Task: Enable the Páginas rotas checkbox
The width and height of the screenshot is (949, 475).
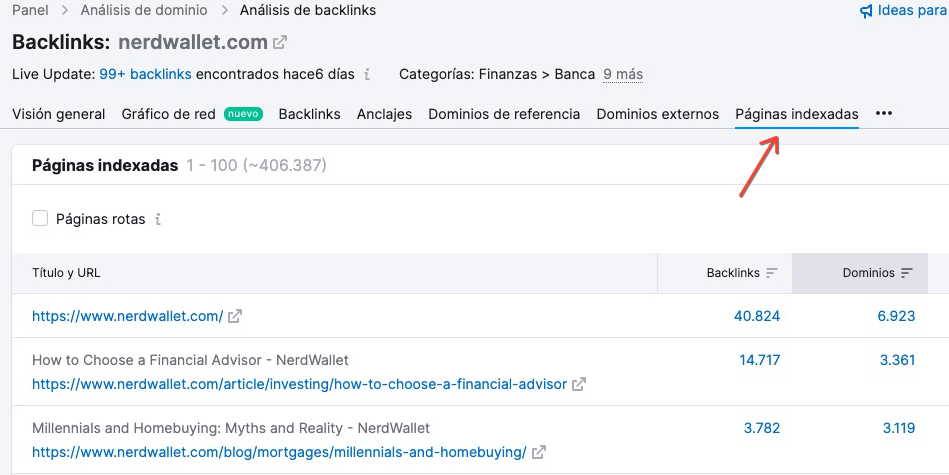Action: (40, 218)
